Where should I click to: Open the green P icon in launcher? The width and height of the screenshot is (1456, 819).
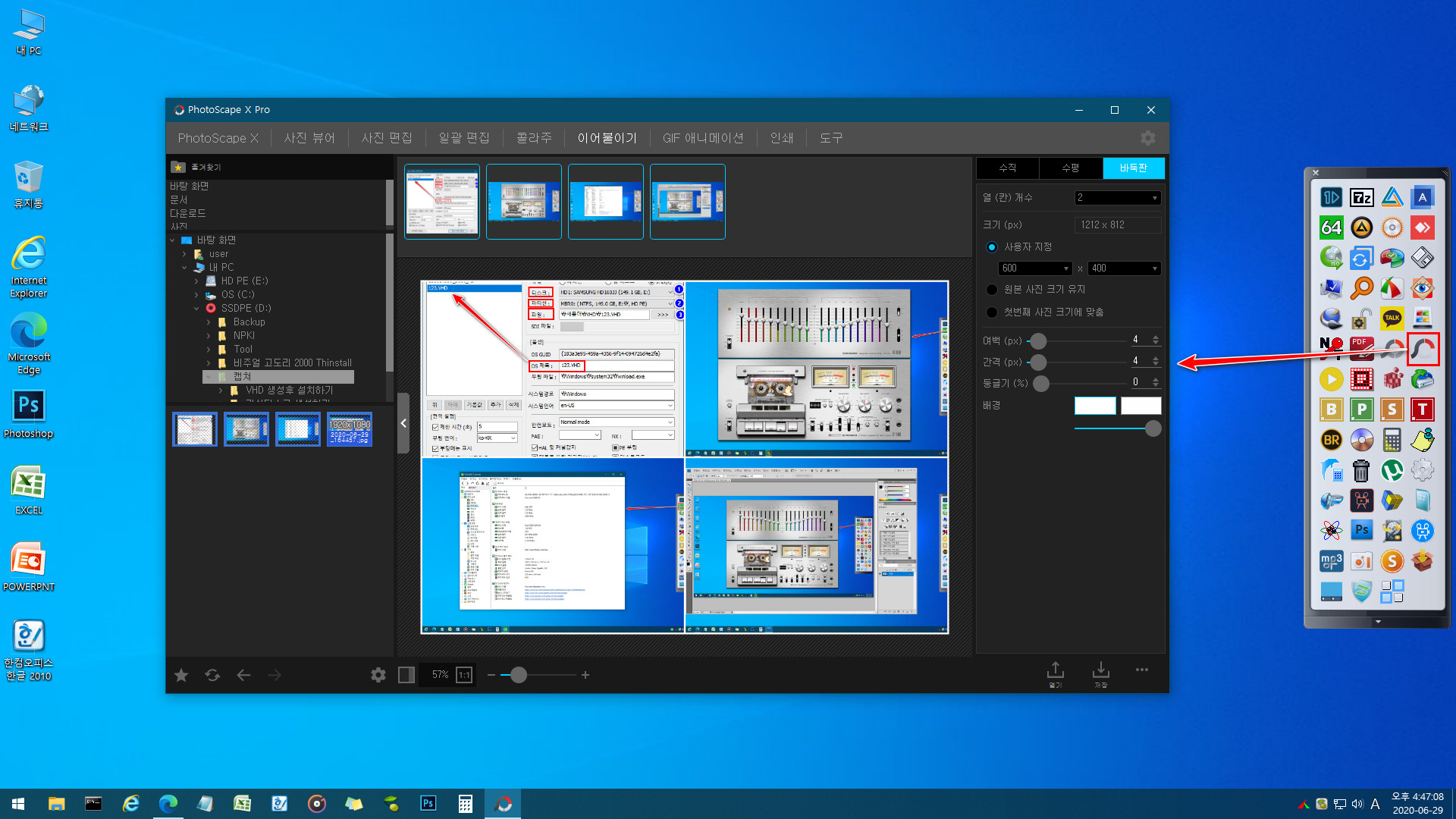tap(1362, 409)
